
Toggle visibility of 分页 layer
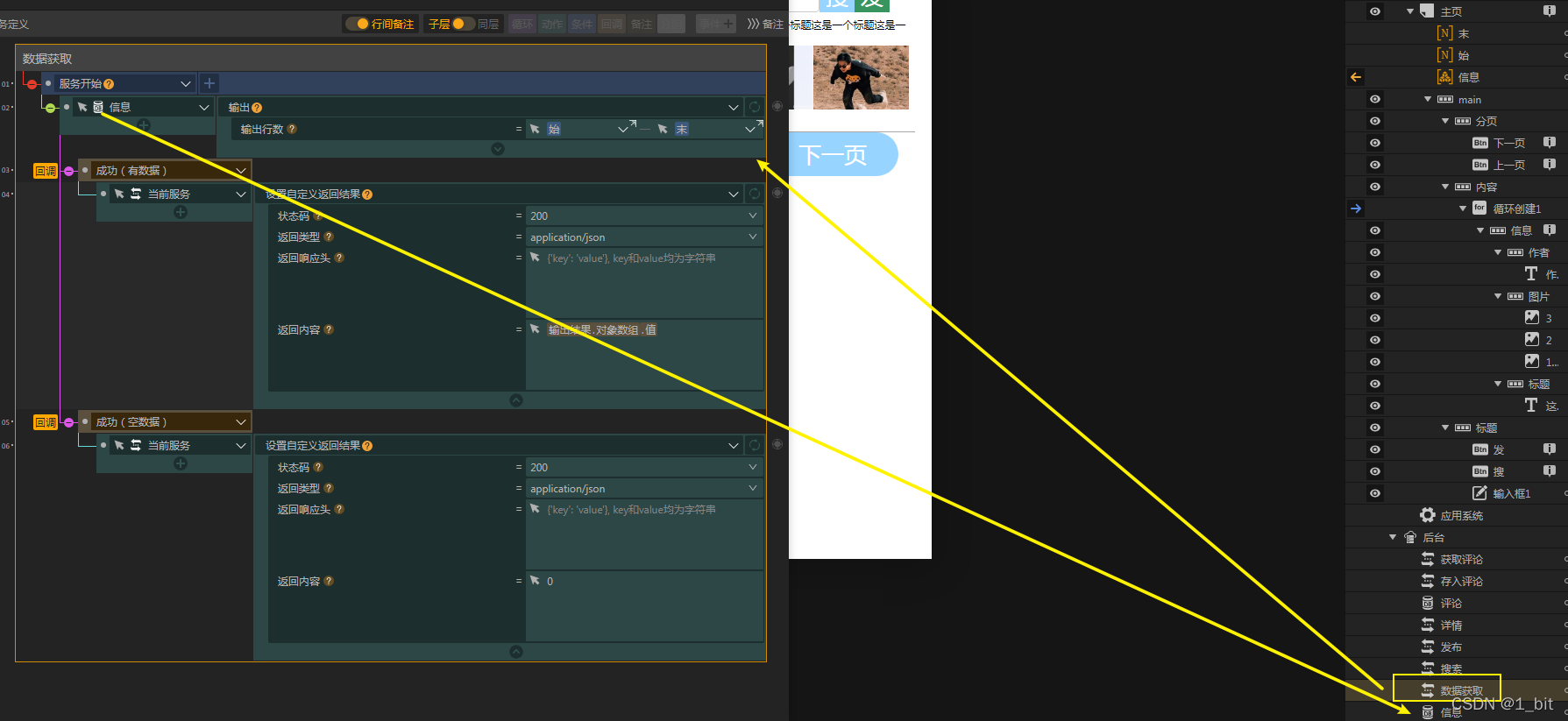[1375, 121]
